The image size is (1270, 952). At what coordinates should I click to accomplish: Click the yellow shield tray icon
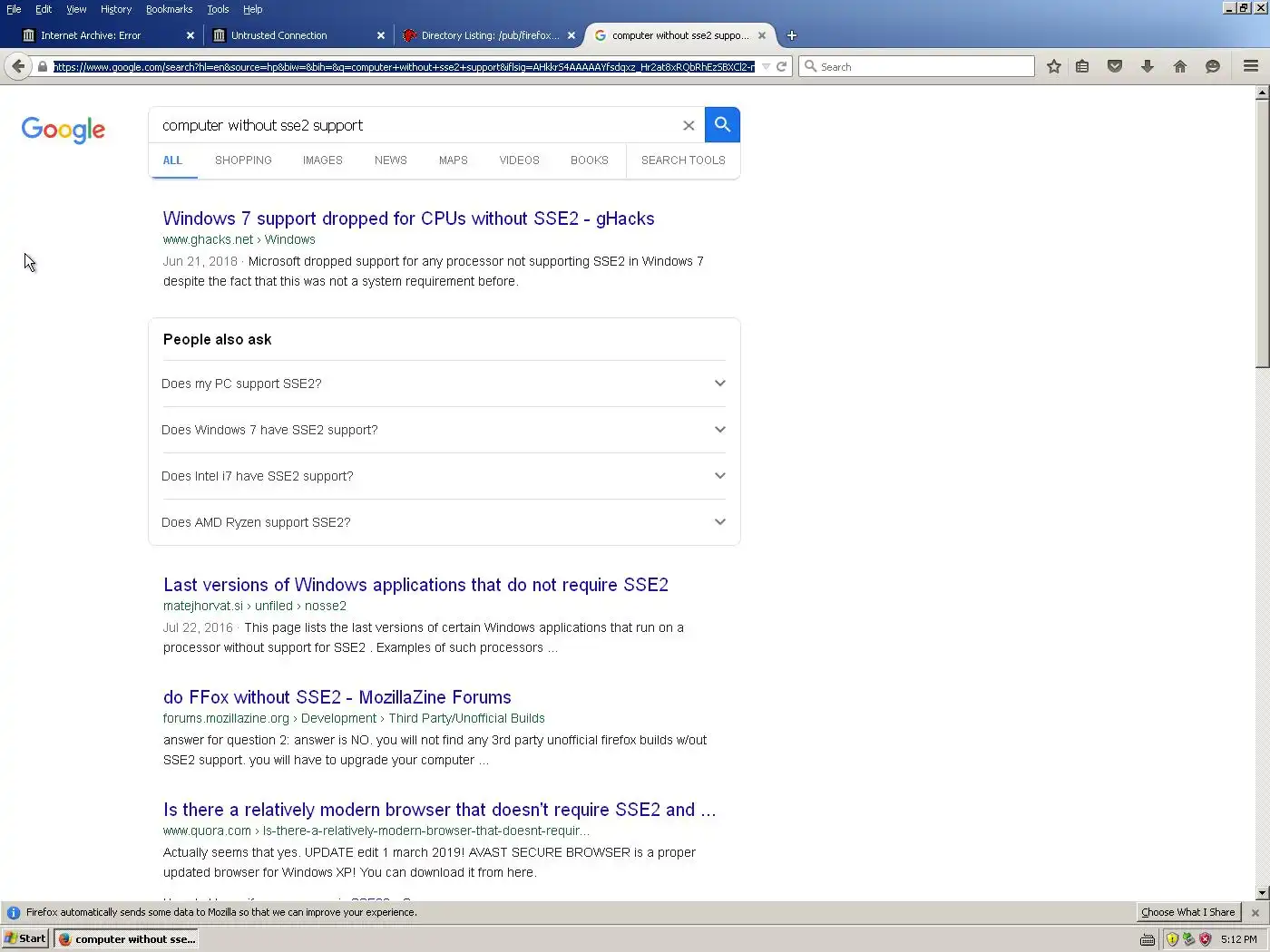click(x=1172, y=939)
